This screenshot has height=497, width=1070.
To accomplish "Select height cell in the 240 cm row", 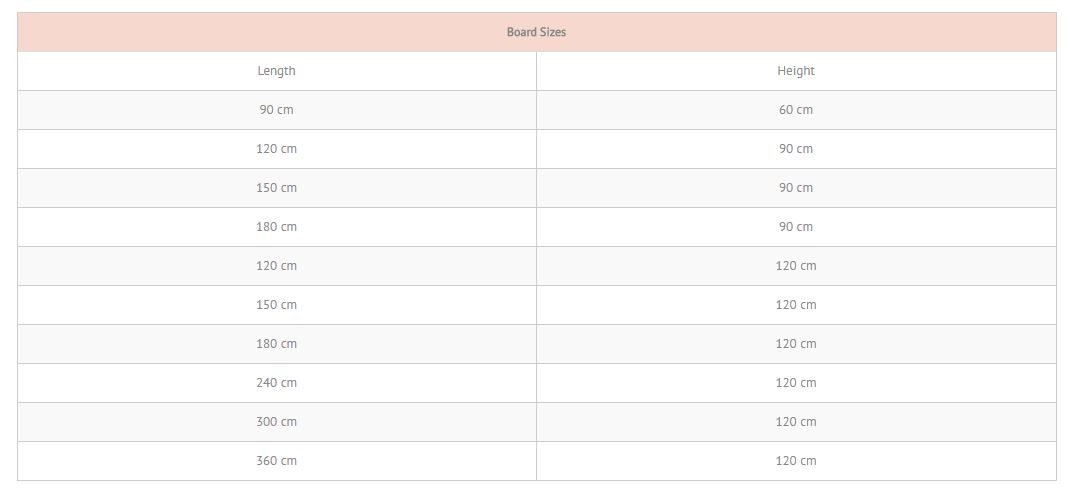I will [796, 383].
